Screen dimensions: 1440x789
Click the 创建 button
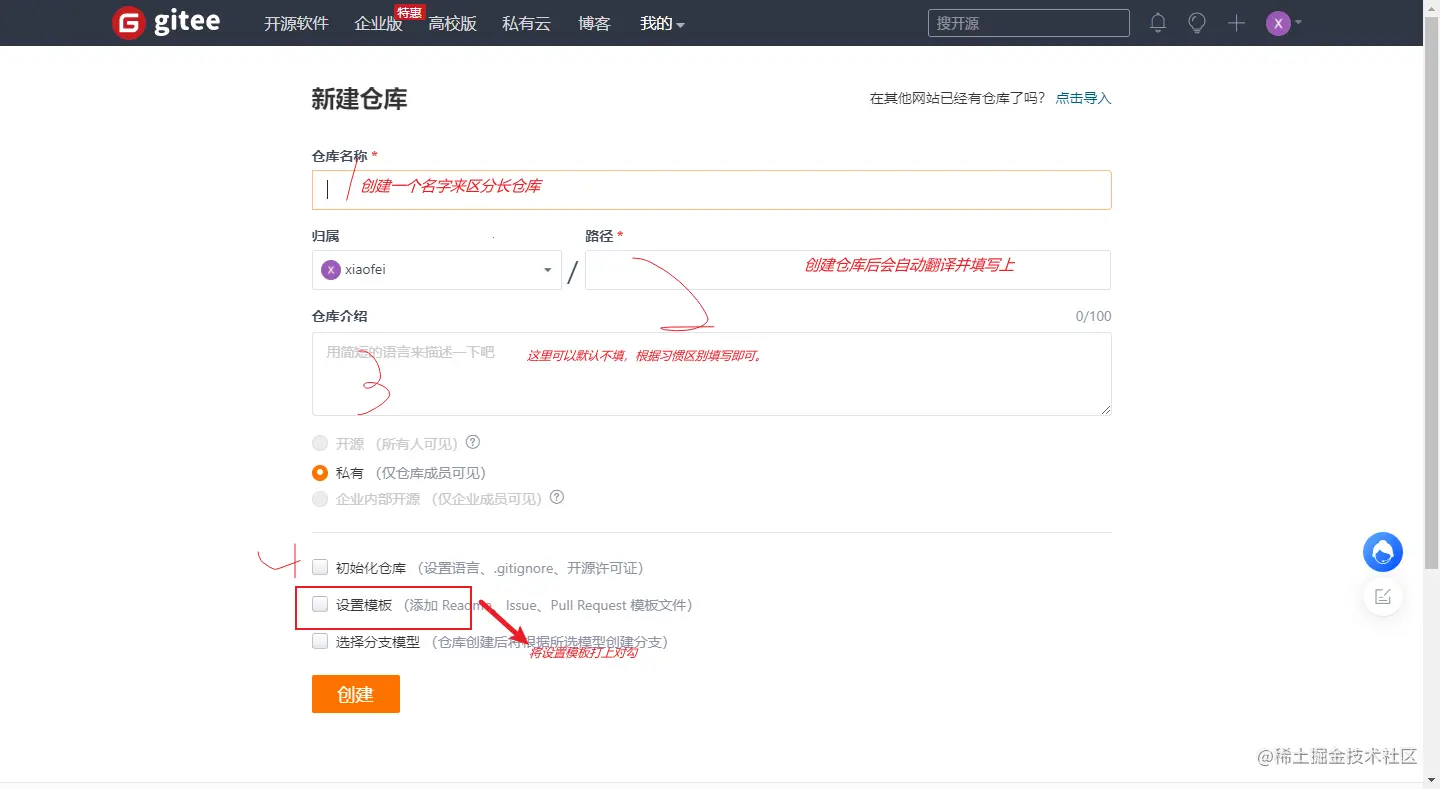pos(356,694)
